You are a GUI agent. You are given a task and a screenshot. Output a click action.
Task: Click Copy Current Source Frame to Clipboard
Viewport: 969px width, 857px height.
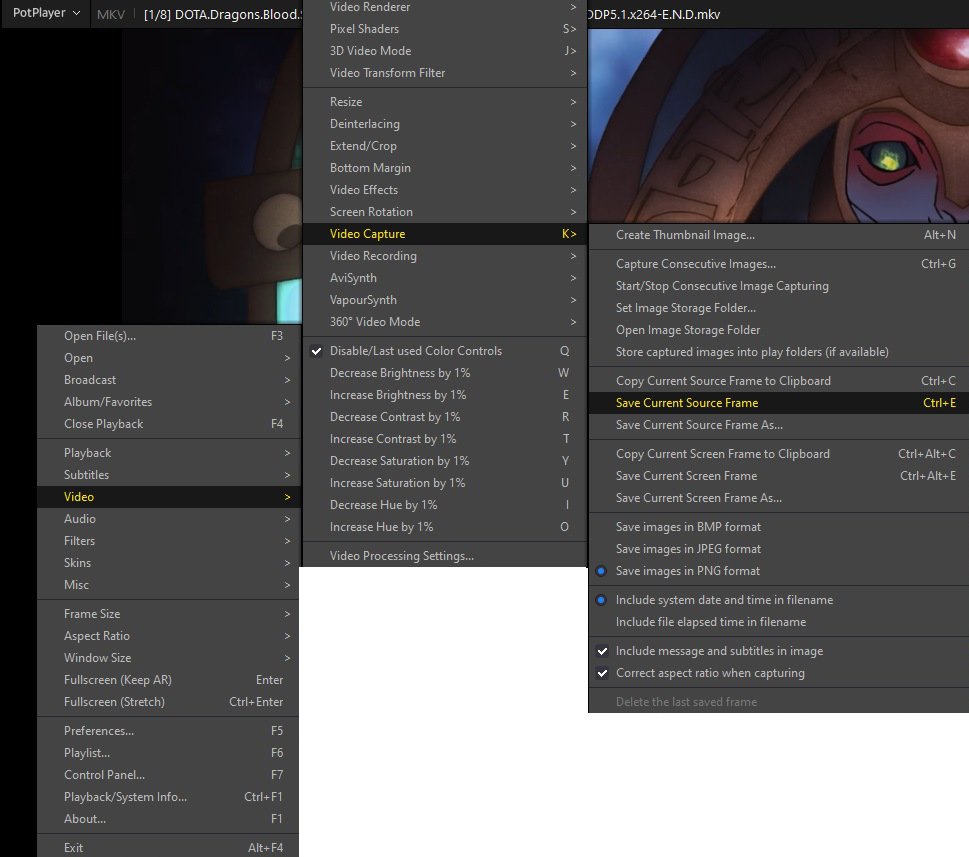(x=779, y=381)
